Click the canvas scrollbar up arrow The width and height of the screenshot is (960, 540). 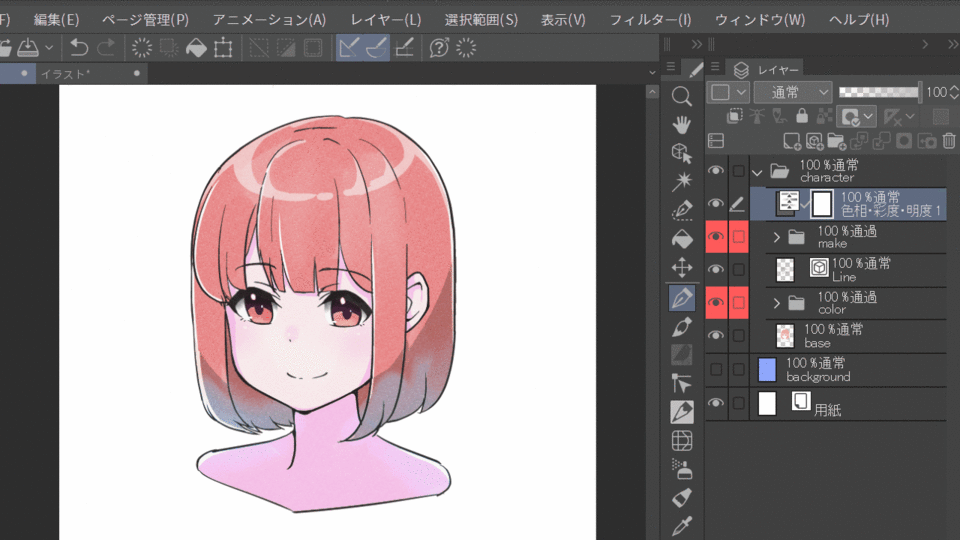click(x=652, y=92)
